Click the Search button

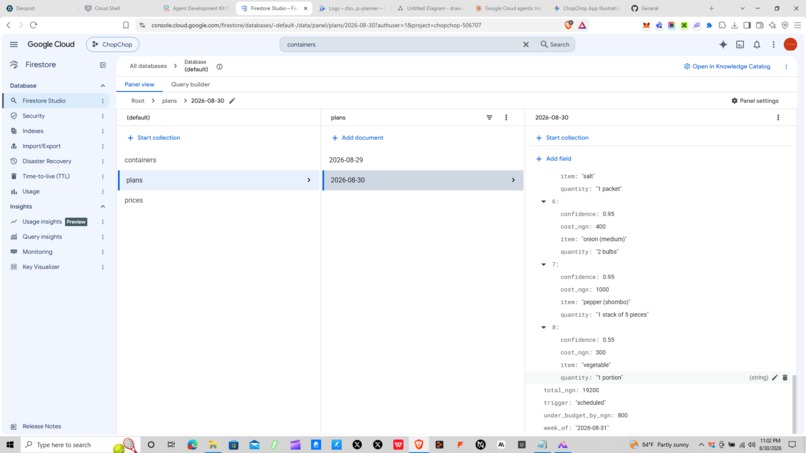point(555,45)
